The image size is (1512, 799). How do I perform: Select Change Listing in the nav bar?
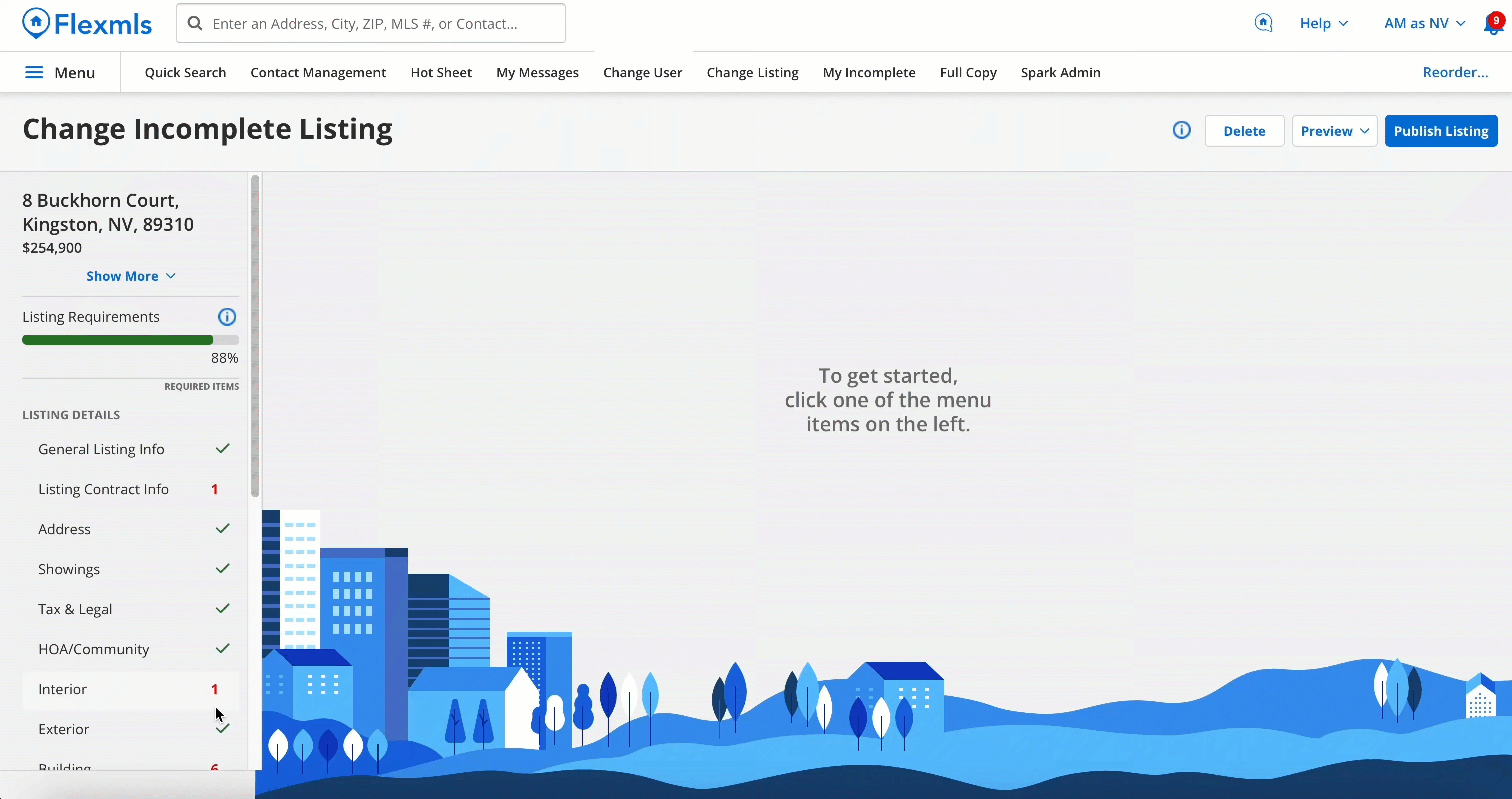[x=752, y=72]
